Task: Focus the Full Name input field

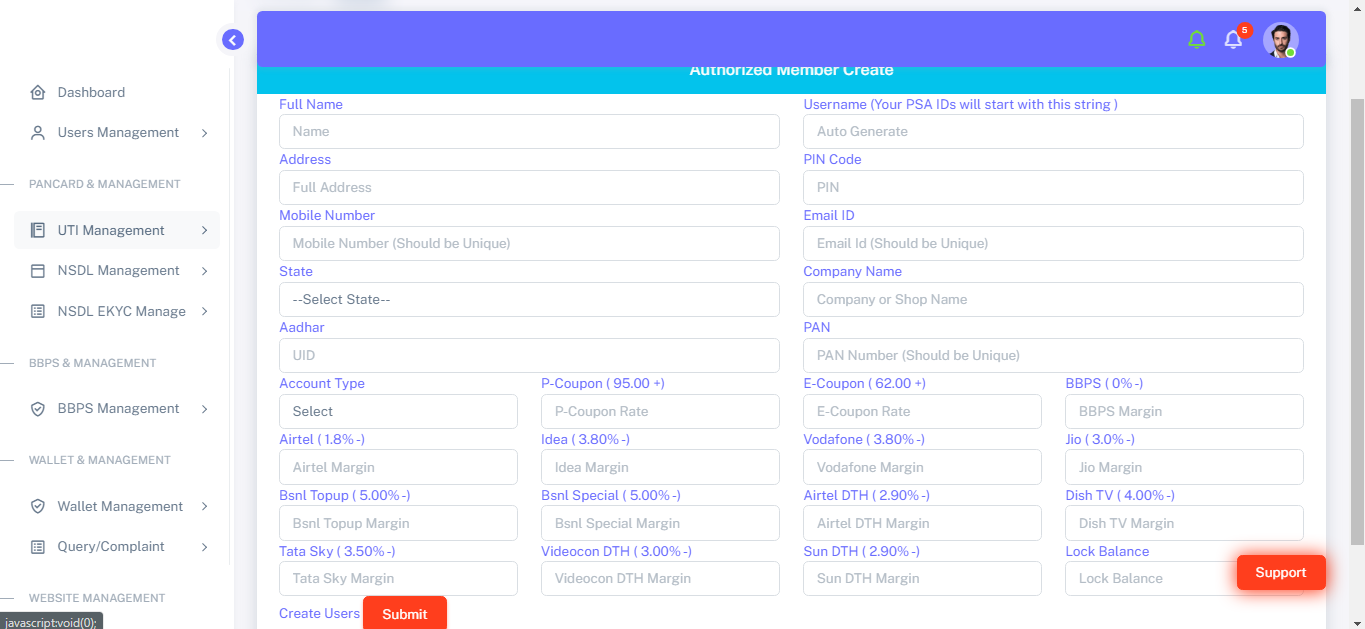Action: [x=529, y=131]
